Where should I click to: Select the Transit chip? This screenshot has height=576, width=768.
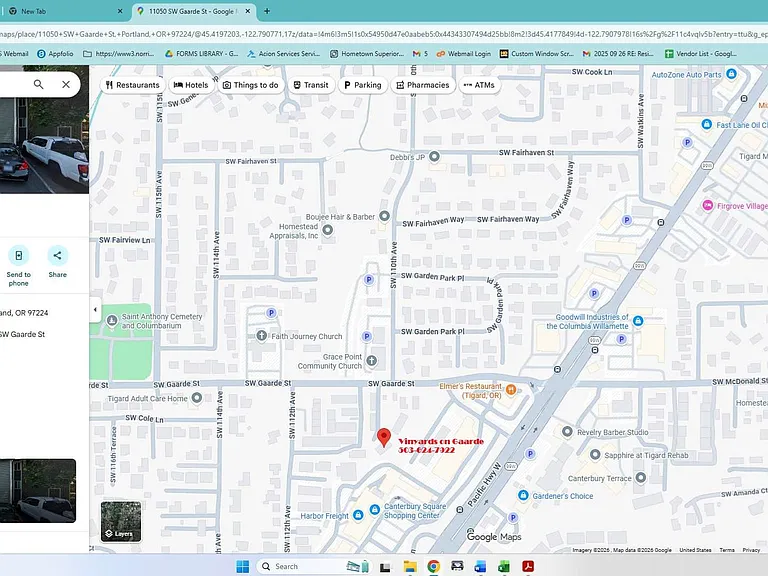coord(311,85)
